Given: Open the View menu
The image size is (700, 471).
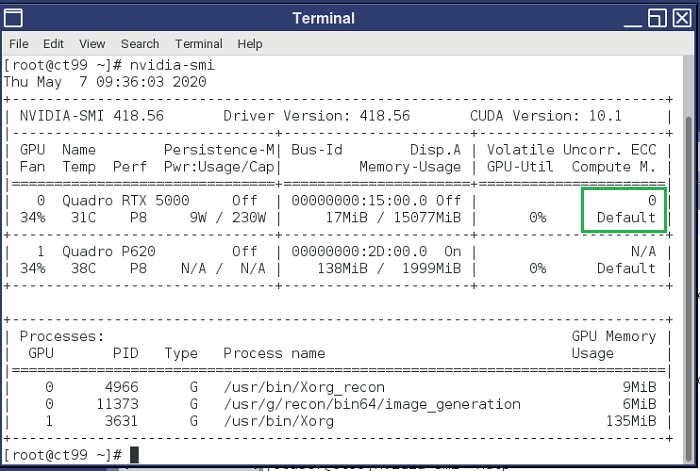Looking at the screenshot, I should (92, 44).
